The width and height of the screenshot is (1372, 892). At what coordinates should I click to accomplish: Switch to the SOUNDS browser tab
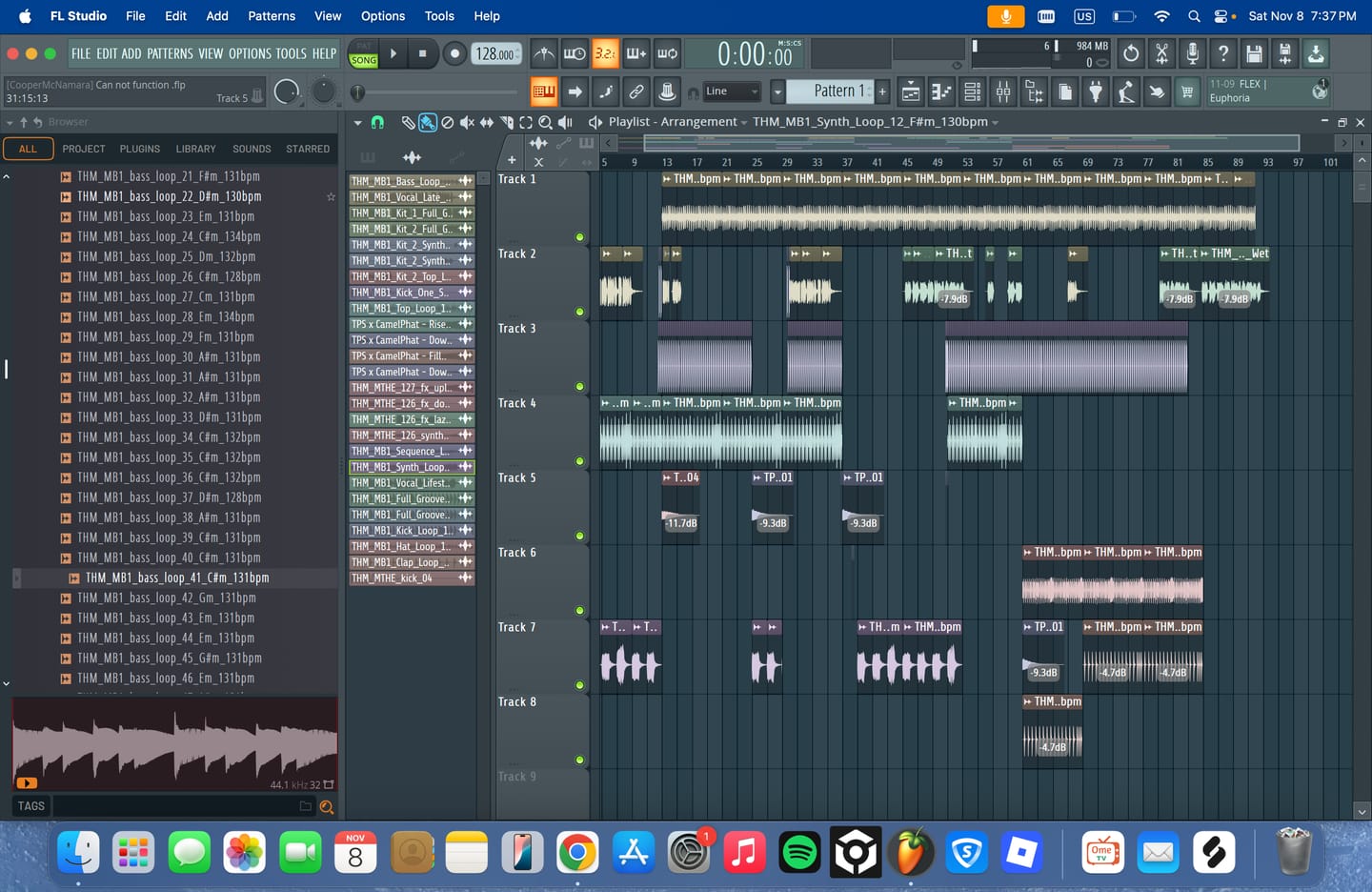click(x=252, y=149)
